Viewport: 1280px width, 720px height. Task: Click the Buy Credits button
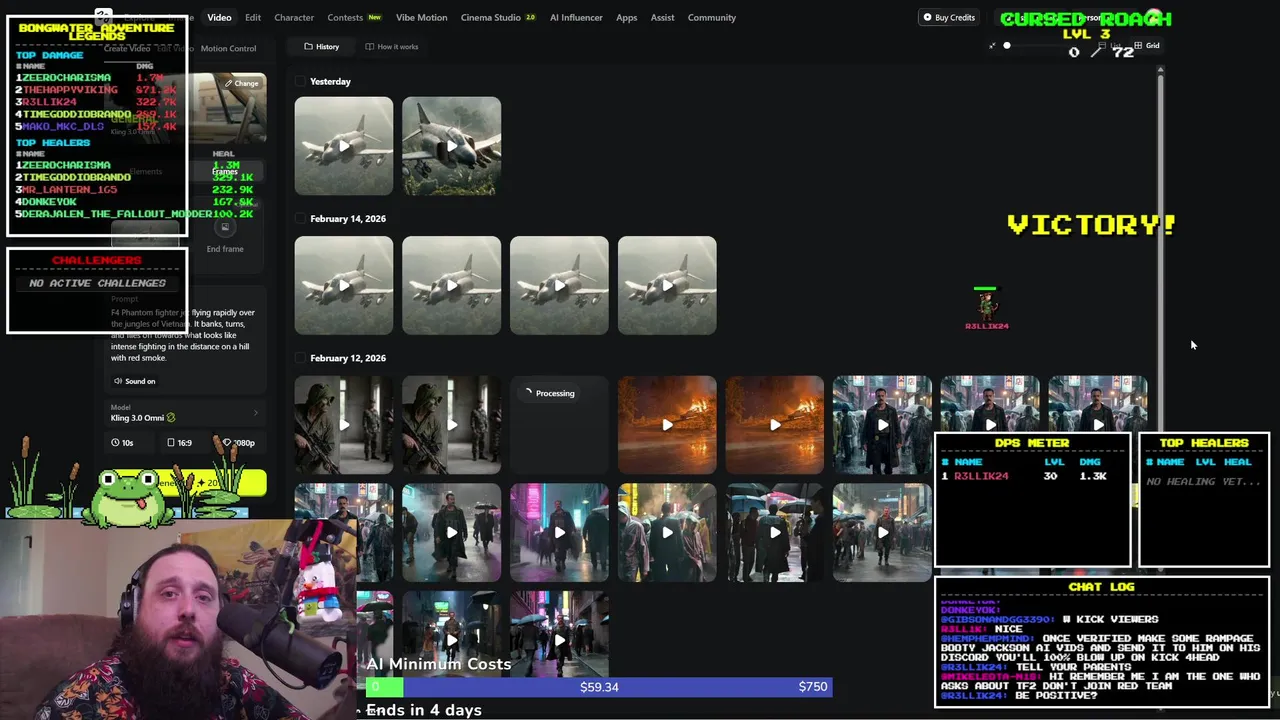[949, 17]
